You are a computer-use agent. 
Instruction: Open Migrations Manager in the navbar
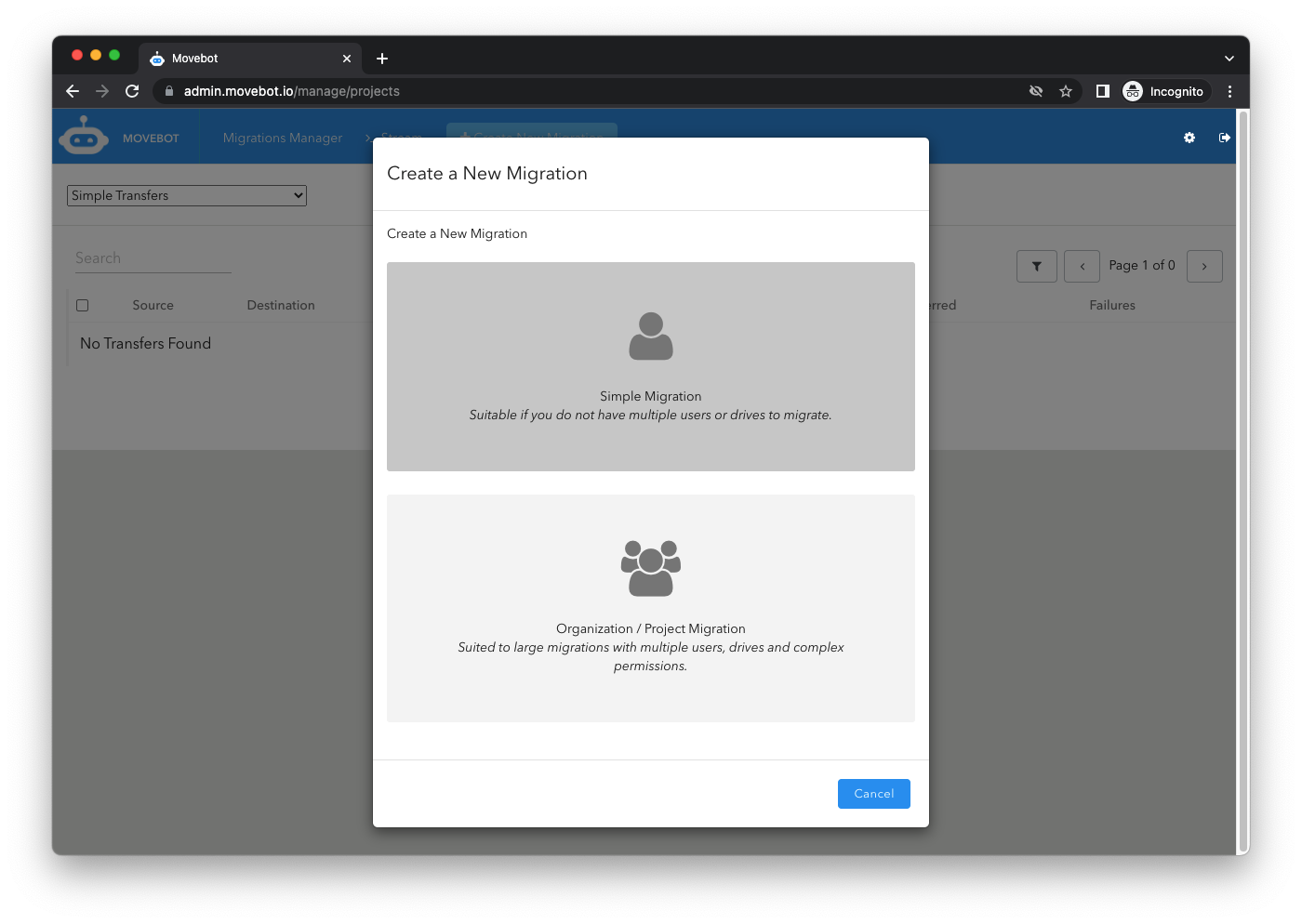coord(283,138)
